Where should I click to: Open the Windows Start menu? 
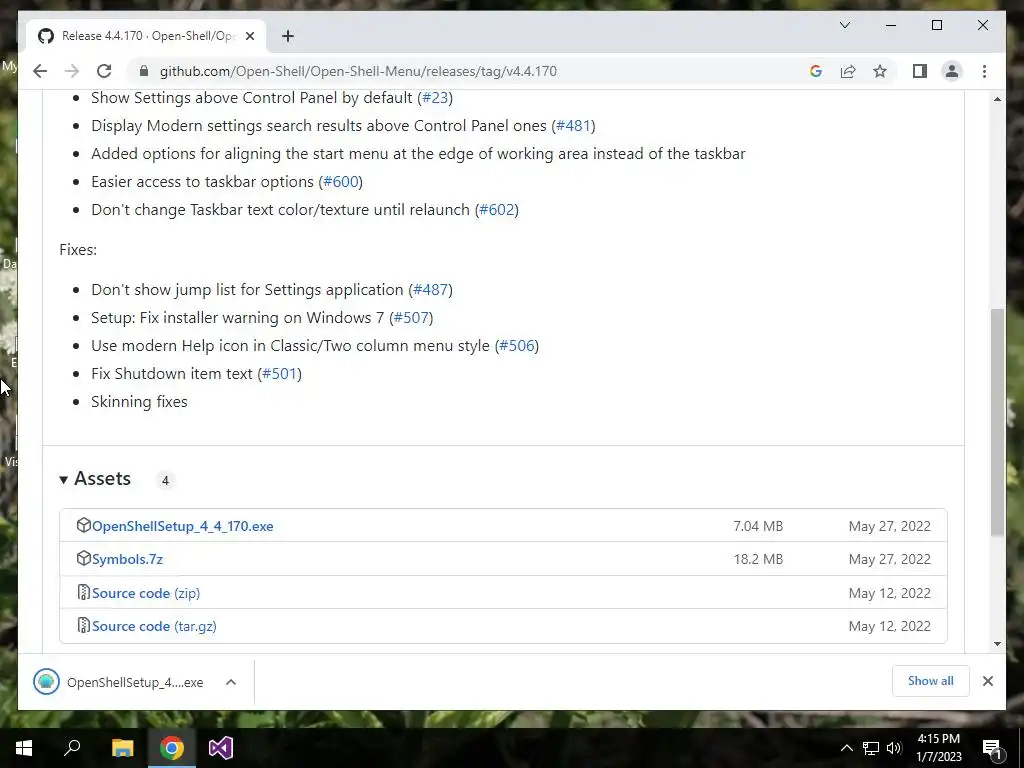[x=24, y=748]
